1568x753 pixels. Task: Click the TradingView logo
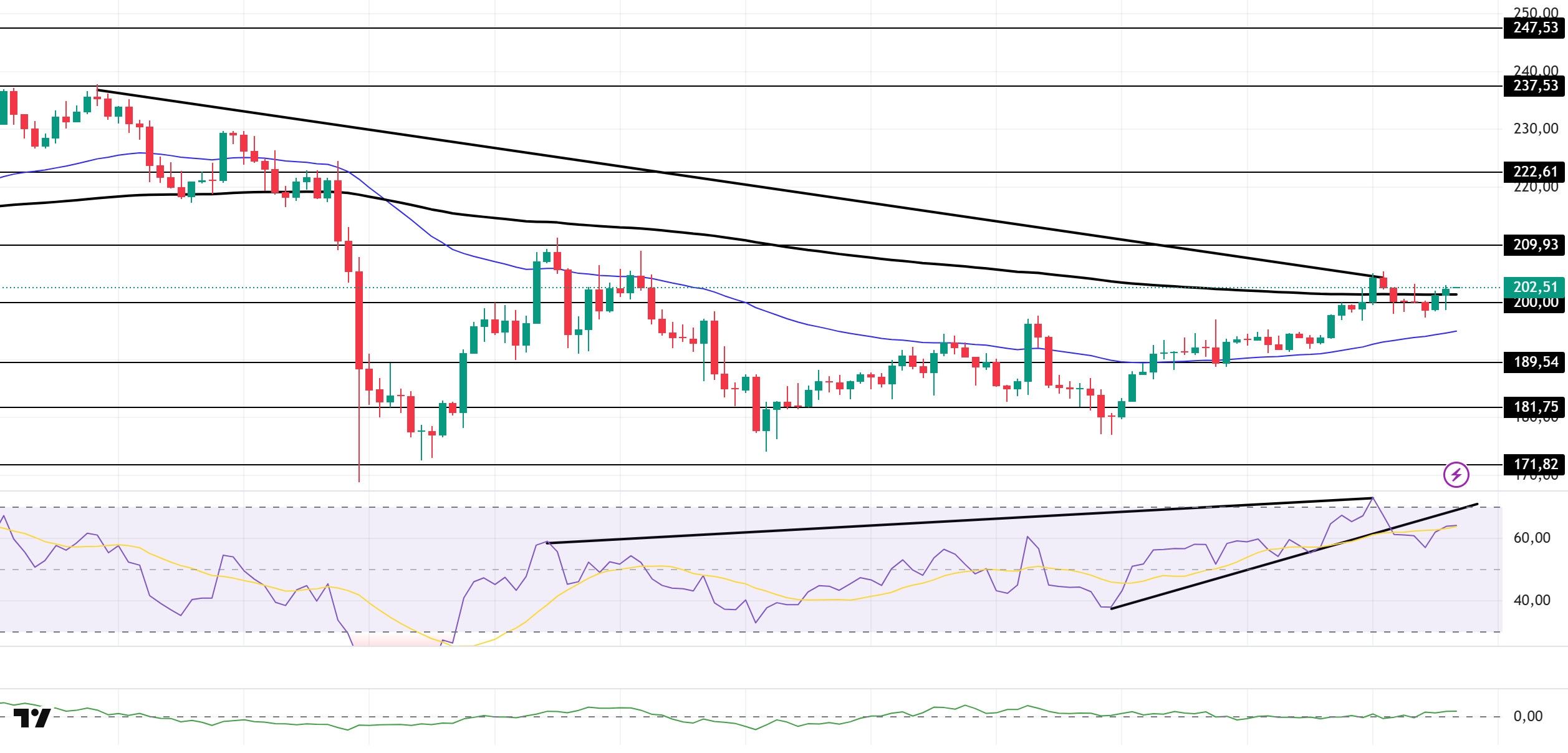point(32,718)
